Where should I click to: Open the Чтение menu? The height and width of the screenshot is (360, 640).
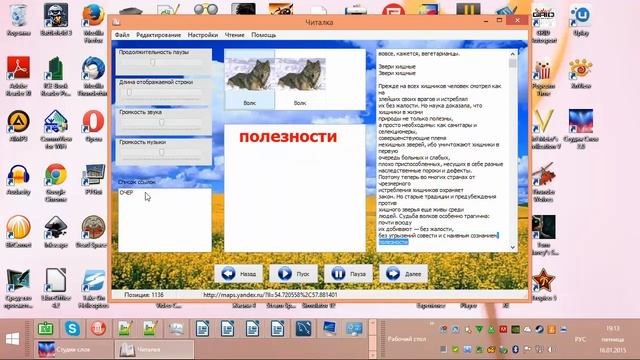pos(234,35)
